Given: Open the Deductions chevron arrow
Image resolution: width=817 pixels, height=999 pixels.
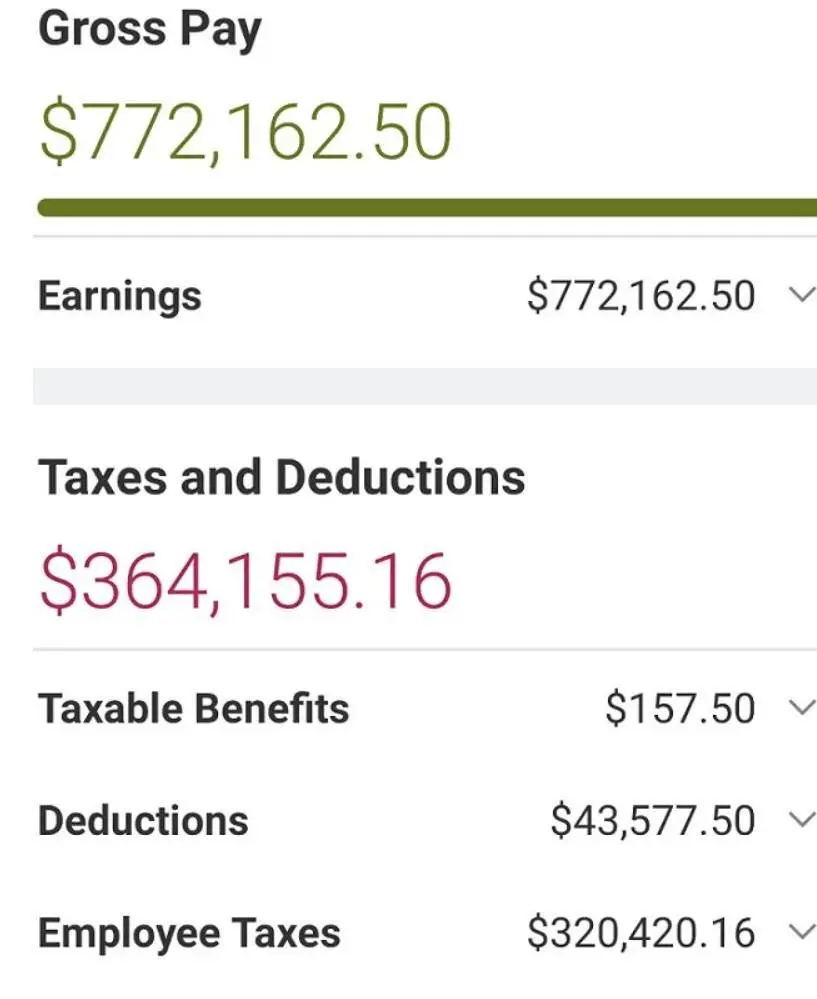Looking at the screenshot, I should [802, 821].
